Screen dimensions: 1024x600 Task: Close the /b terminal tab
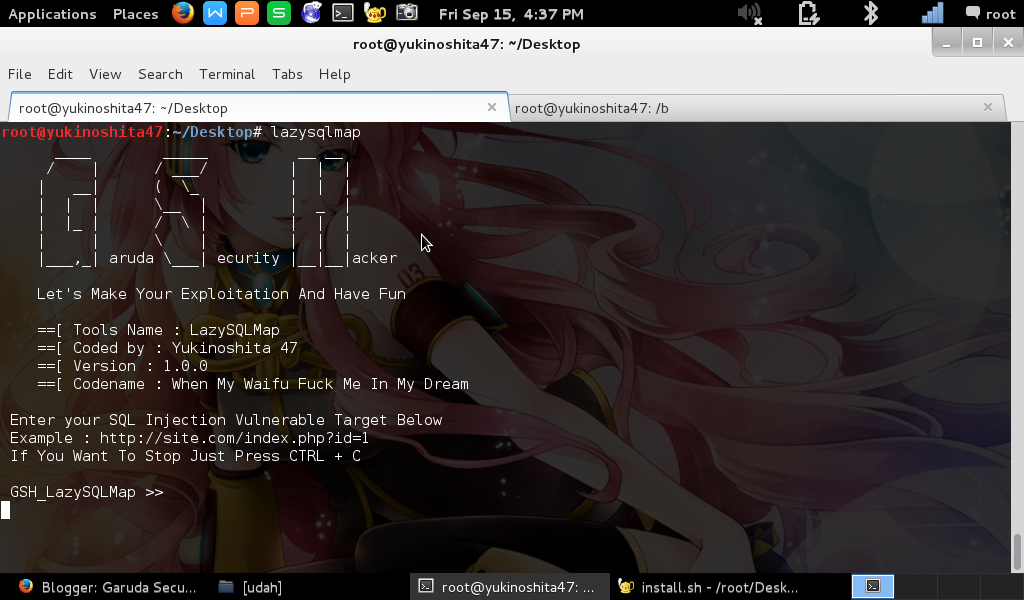tap(988, 107)
